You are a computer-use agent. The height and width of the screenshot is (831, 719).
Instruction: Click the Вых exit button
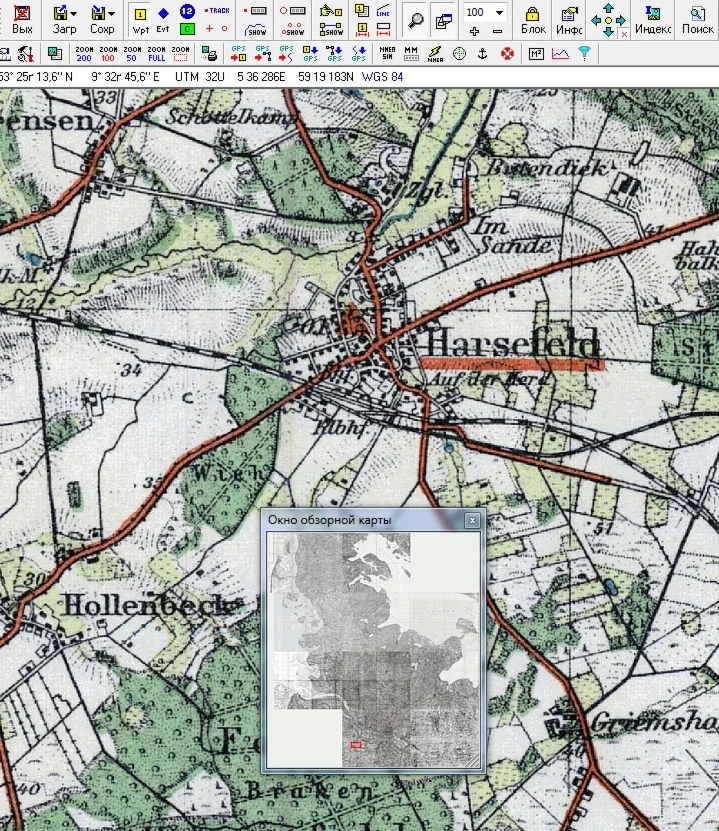[21, 20]
